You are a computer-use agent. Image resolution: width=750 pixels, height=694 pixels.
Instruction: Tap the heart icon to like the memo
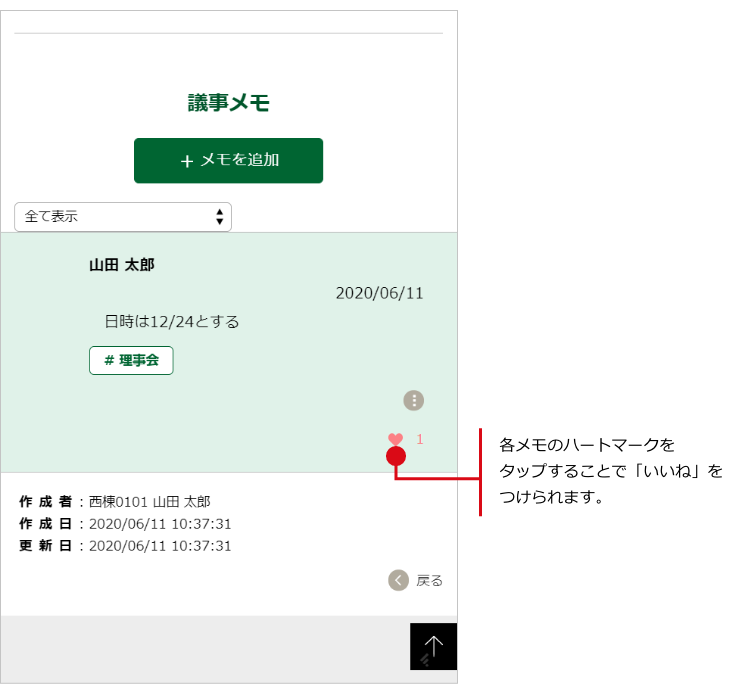pos(395,439)
